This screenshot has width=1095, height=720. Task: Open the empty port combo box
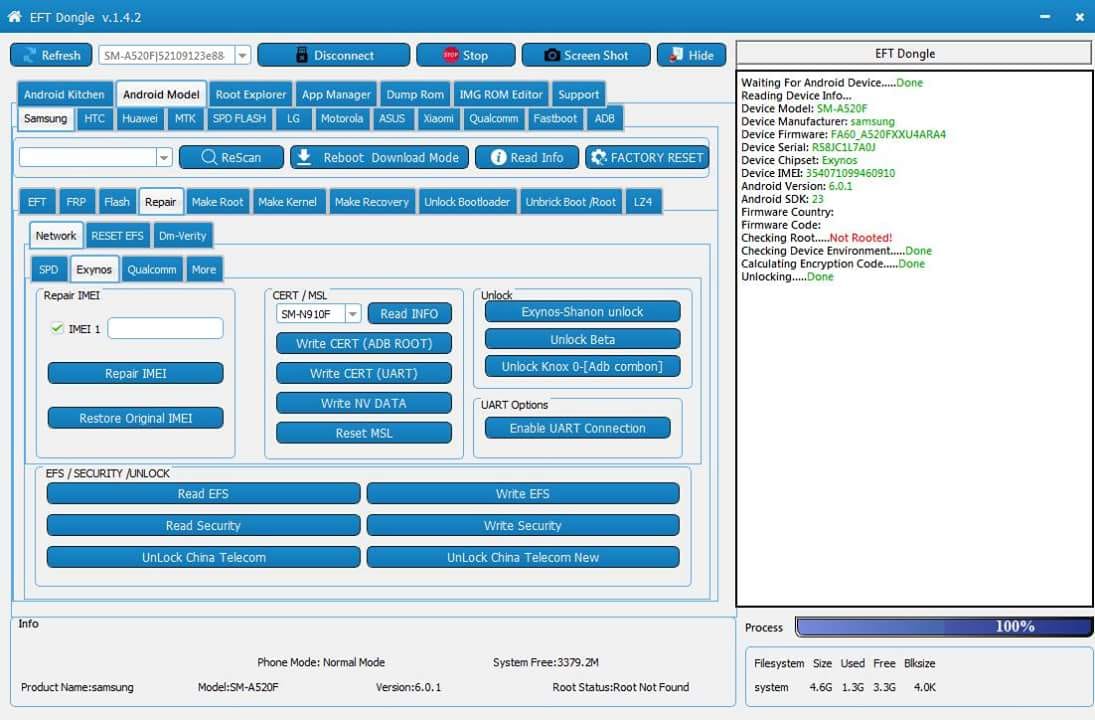[x=164, y=157]
